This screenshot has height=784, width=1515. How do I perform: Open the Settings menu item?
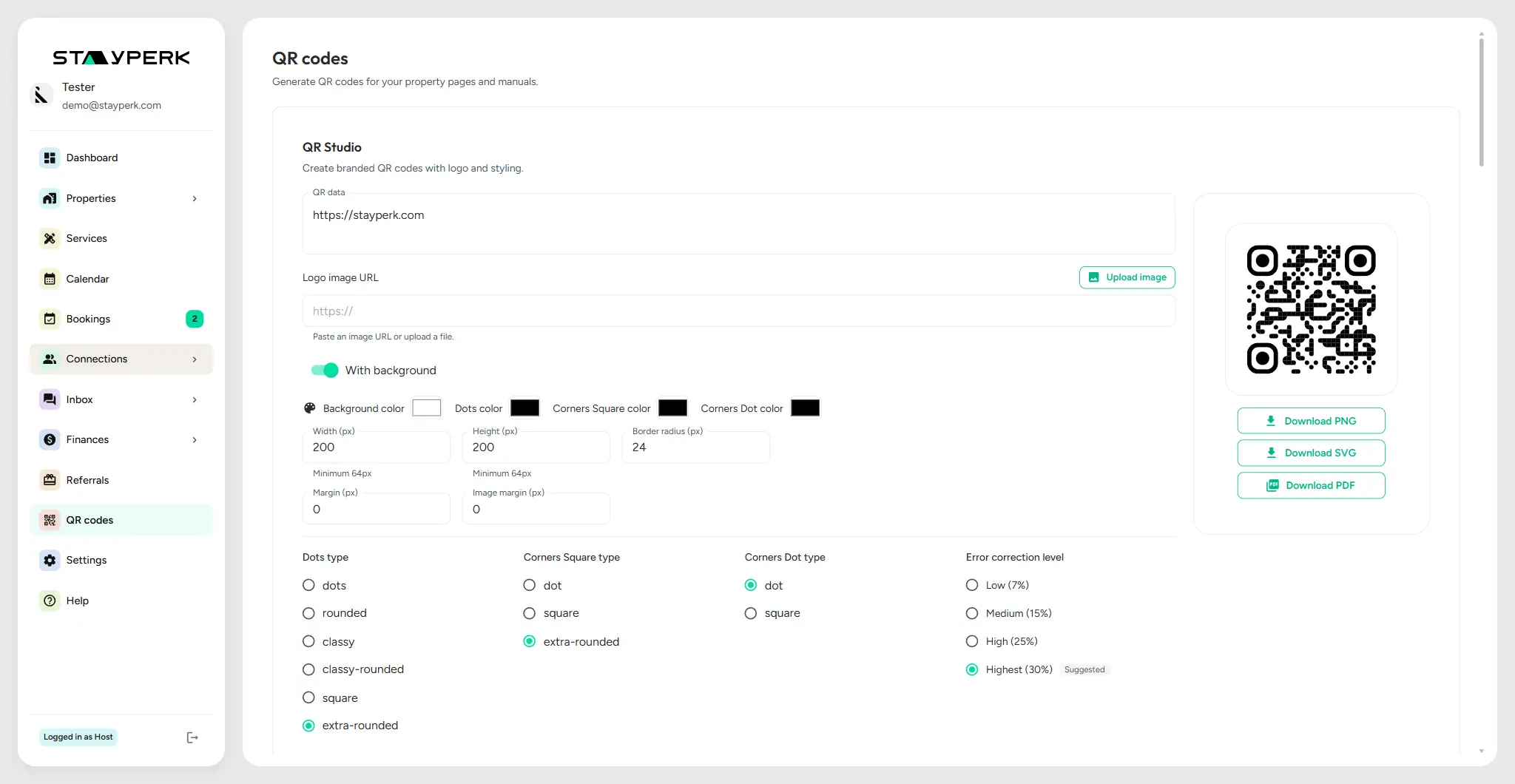coord(121,560)
